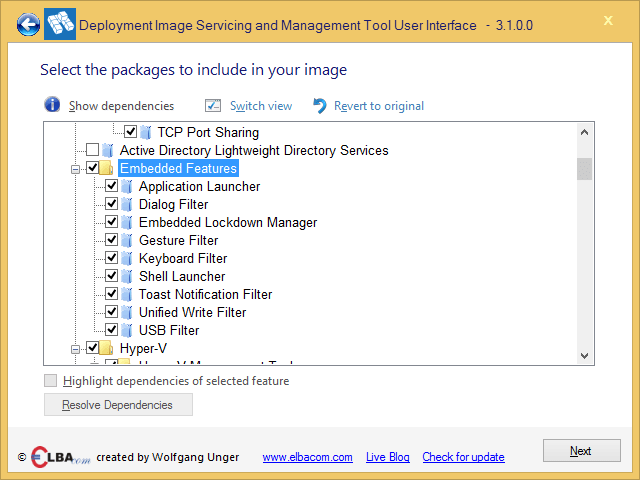Select the Toast Notification Filter label

[x=205, y=294]
